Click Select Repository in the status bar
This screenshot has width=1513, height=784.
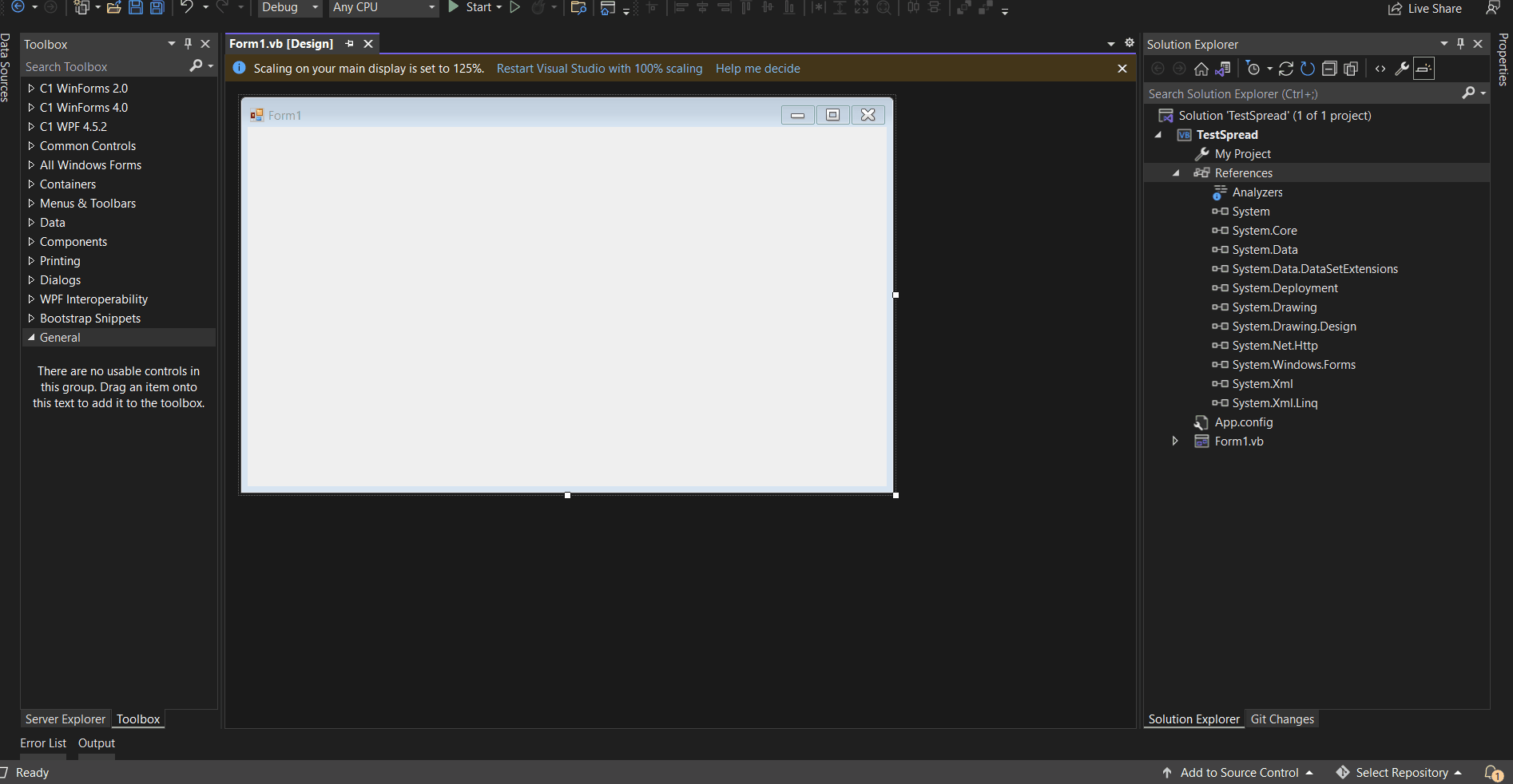coord(1400,773)
